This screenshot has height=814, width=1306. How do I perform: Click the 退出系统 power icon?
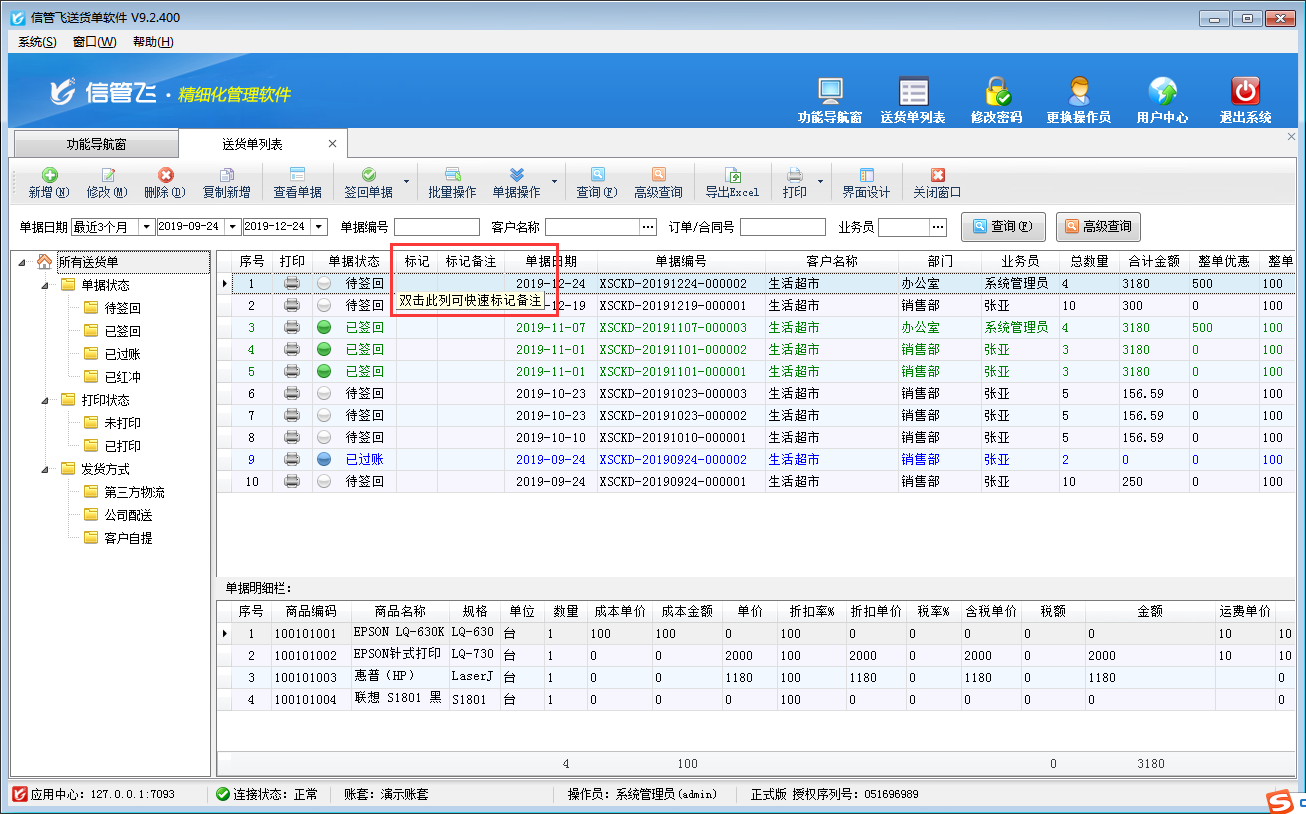tap(1245, 92)
